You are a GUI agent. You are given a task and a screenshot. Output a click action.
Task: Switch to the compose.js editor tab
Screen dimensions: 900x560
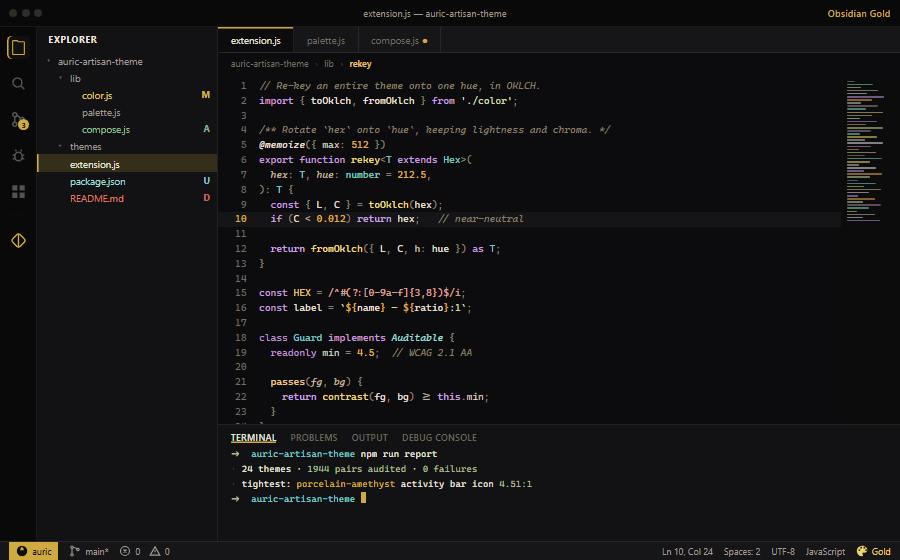[x=399, y=41]
